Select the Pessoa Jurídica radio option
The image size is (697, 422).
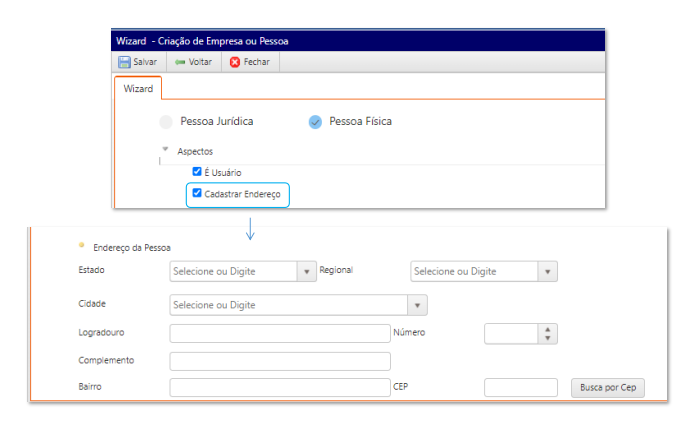coord(166,122)
